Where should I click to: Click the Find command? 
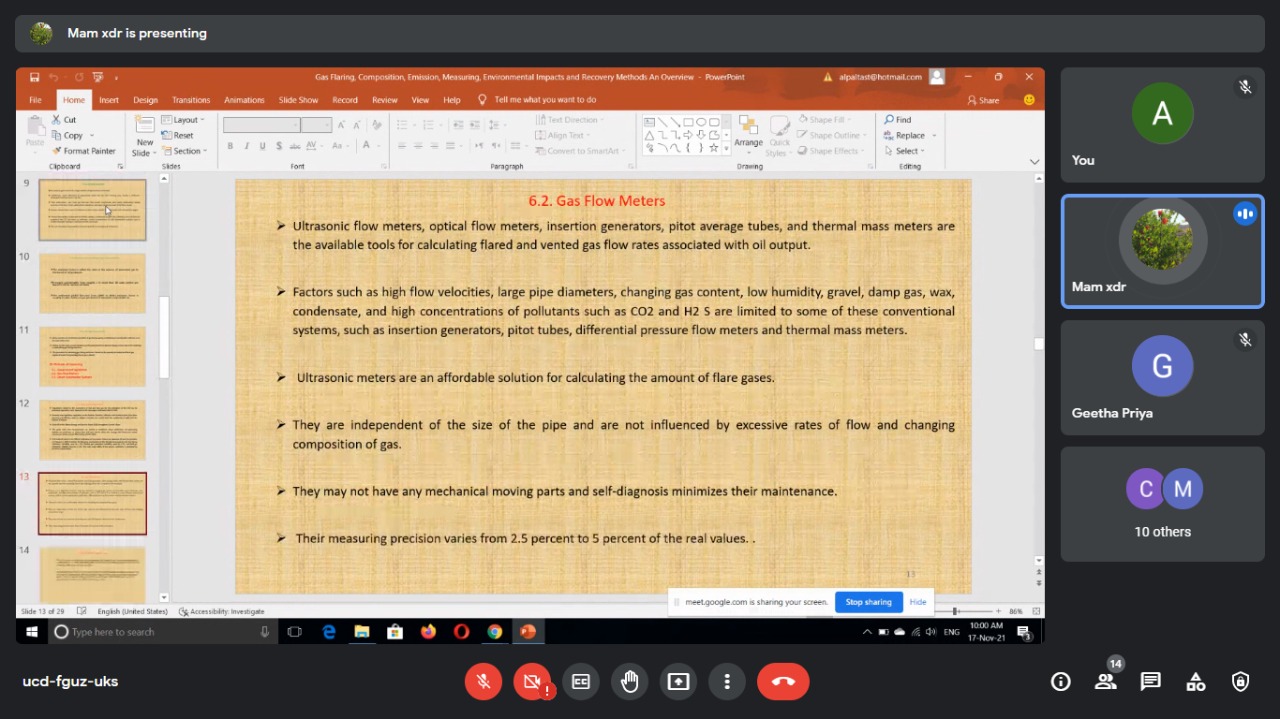(898, 120)
